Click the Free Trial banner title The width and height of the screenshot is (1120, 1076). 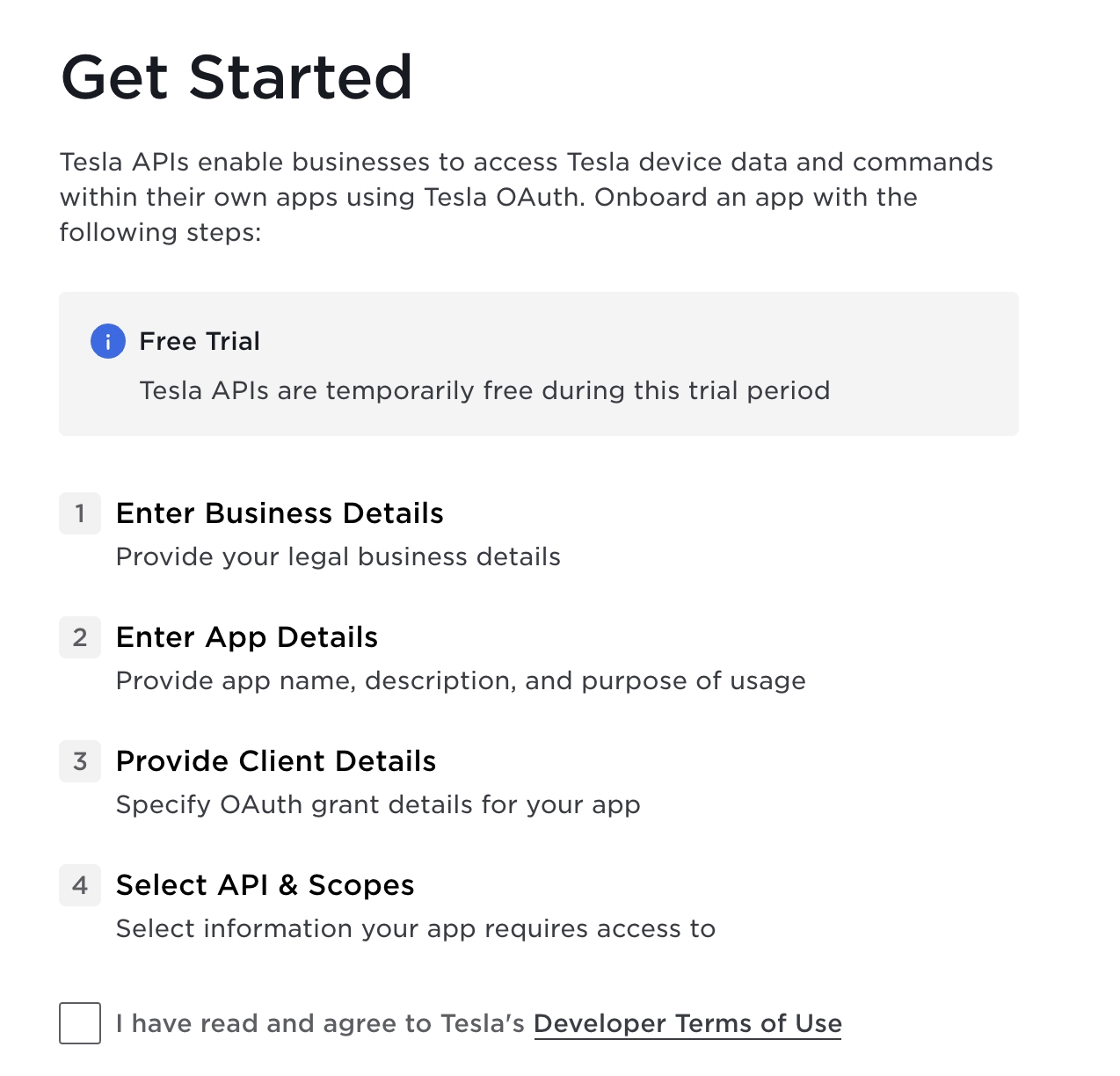[200, 341]
